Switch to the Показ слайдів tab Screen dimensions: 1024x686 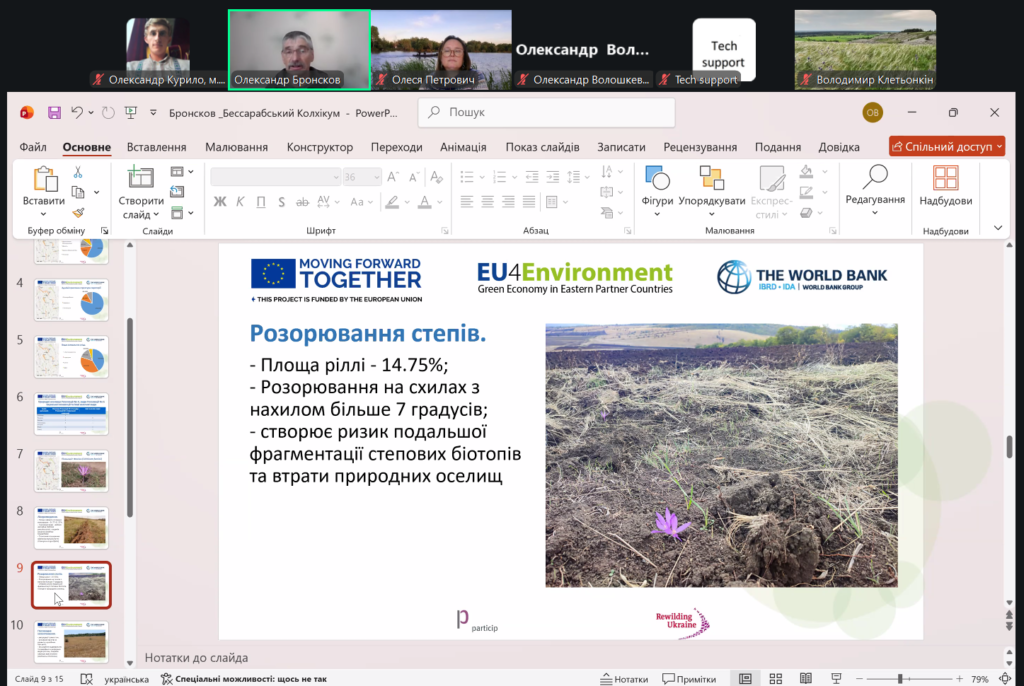(542, 147)
